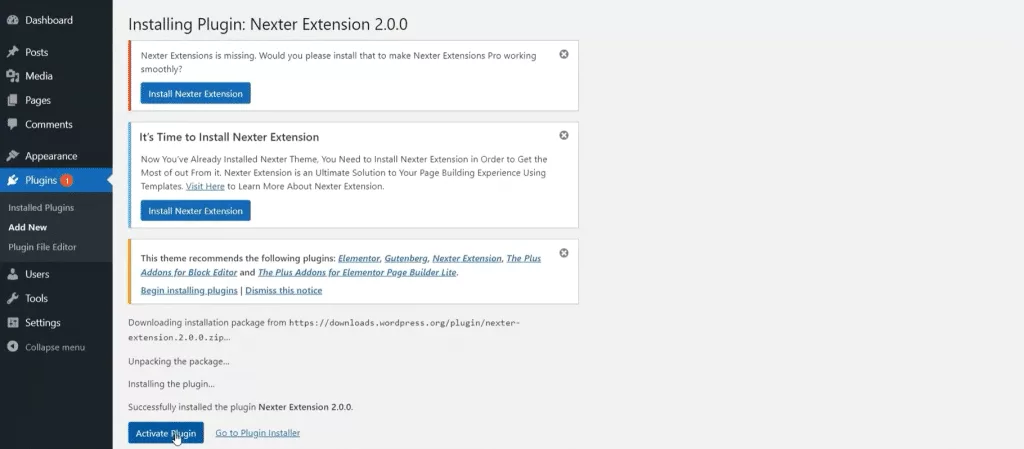Click the Begin installing plugins link
This screenshot has height=449, width=1024.
(189, 290)
